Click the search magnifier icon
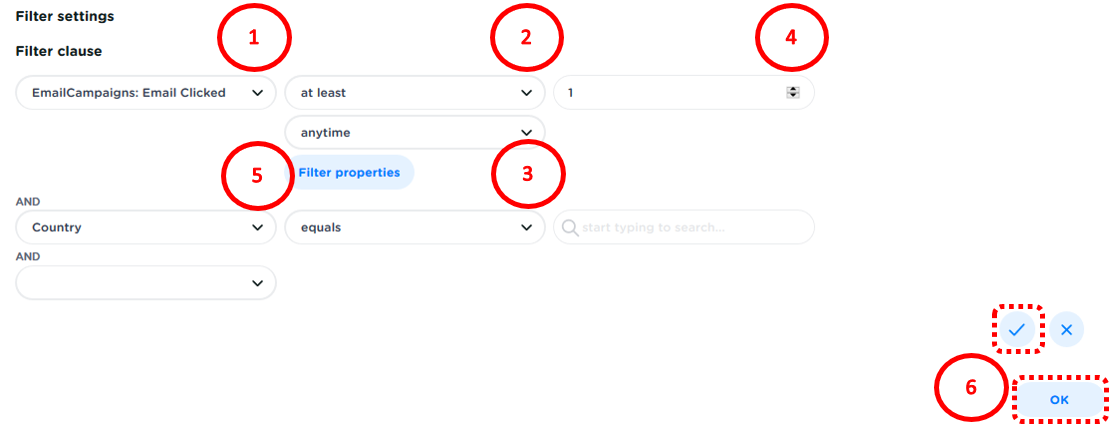Viewport: 1115px width, 433px height. click(570, 227)
